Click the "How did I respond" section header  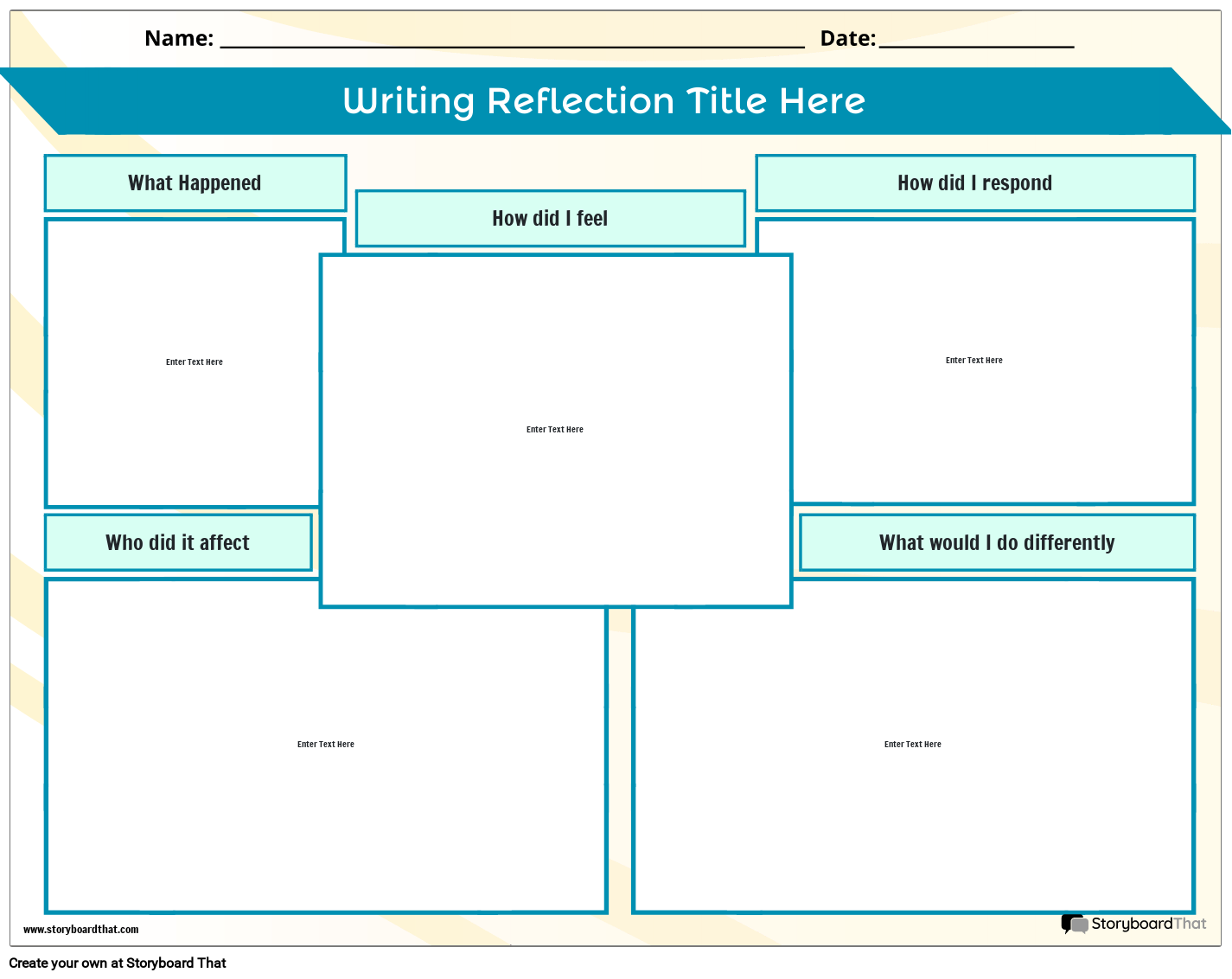point(974,182)
